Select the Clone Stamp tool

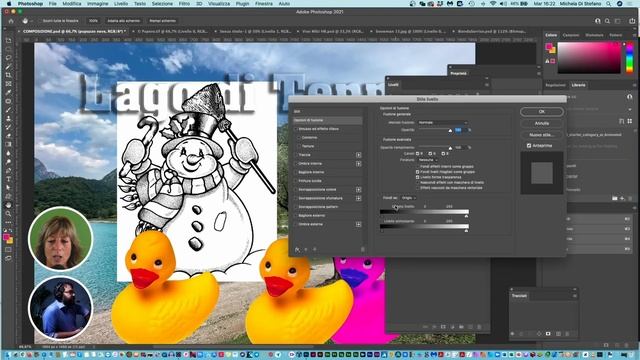click(8, 118)
